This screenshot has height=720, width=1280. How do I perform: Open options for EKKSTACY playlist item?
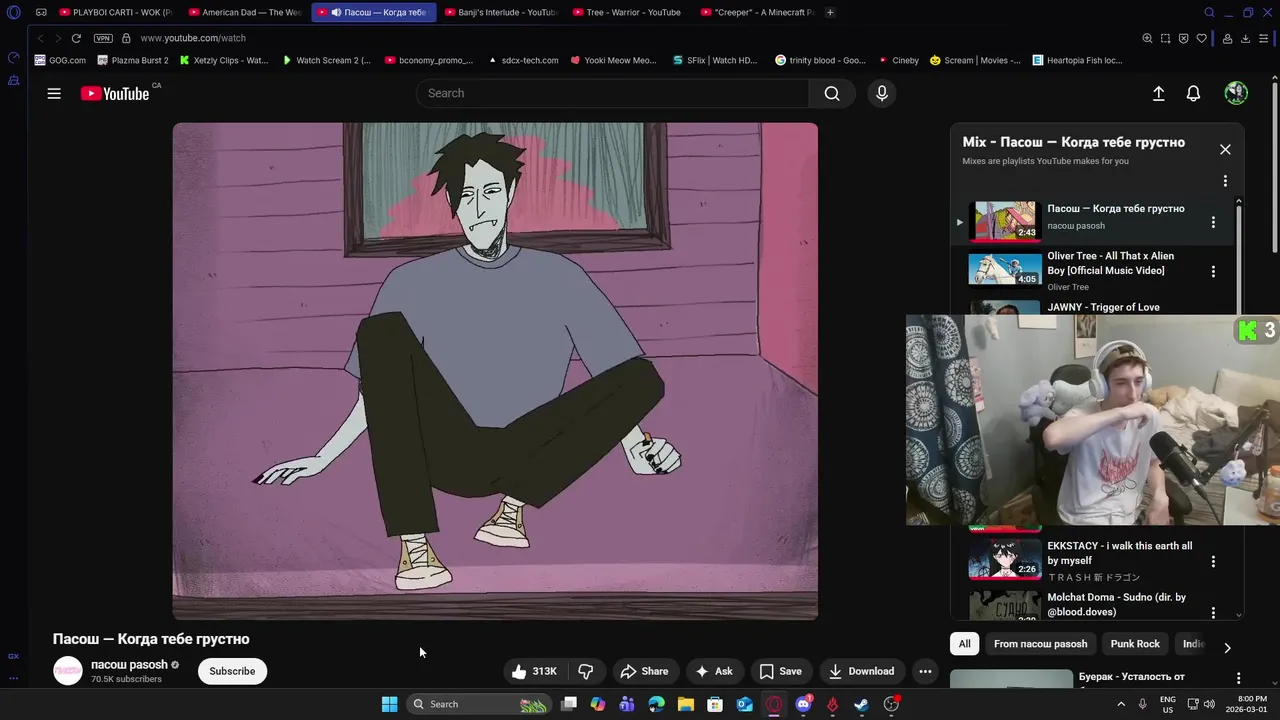pyautogui.click(x=1213, y=562)
